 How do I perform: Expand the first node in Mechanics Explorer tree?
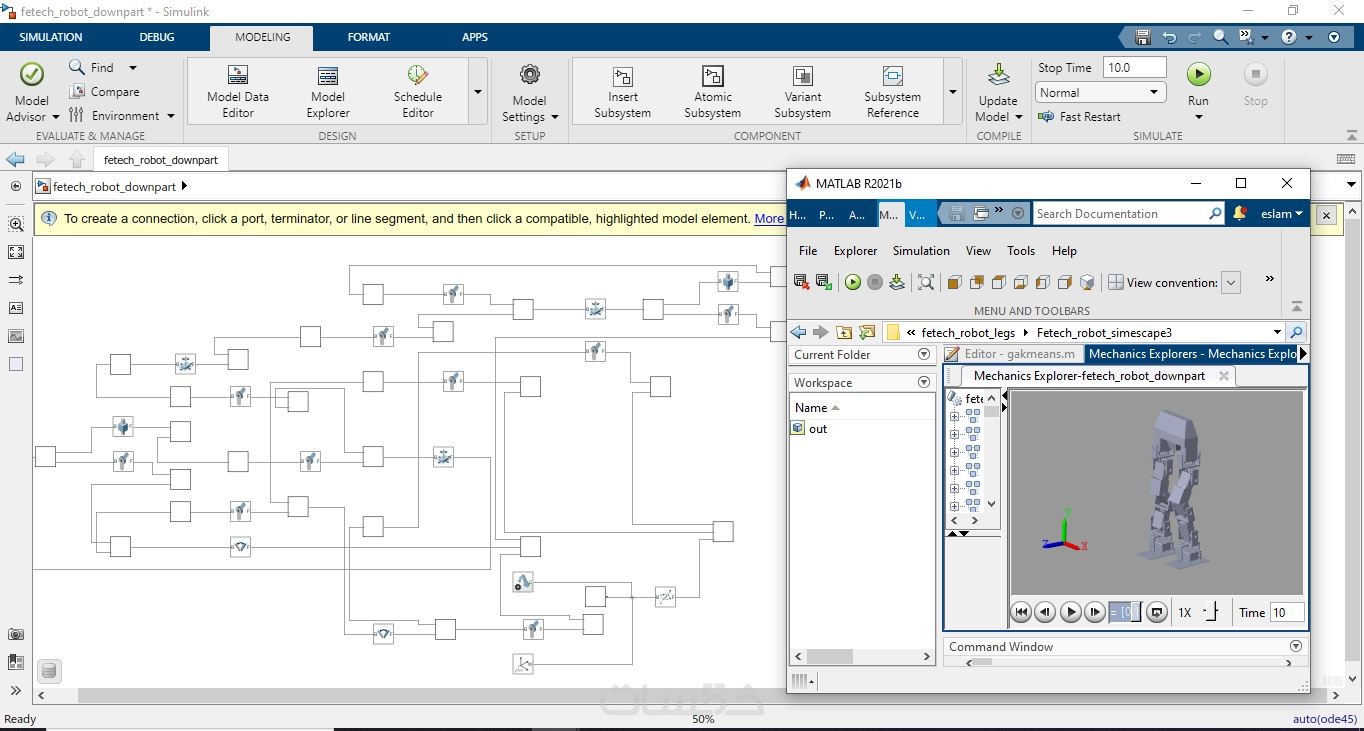point(954,416)
